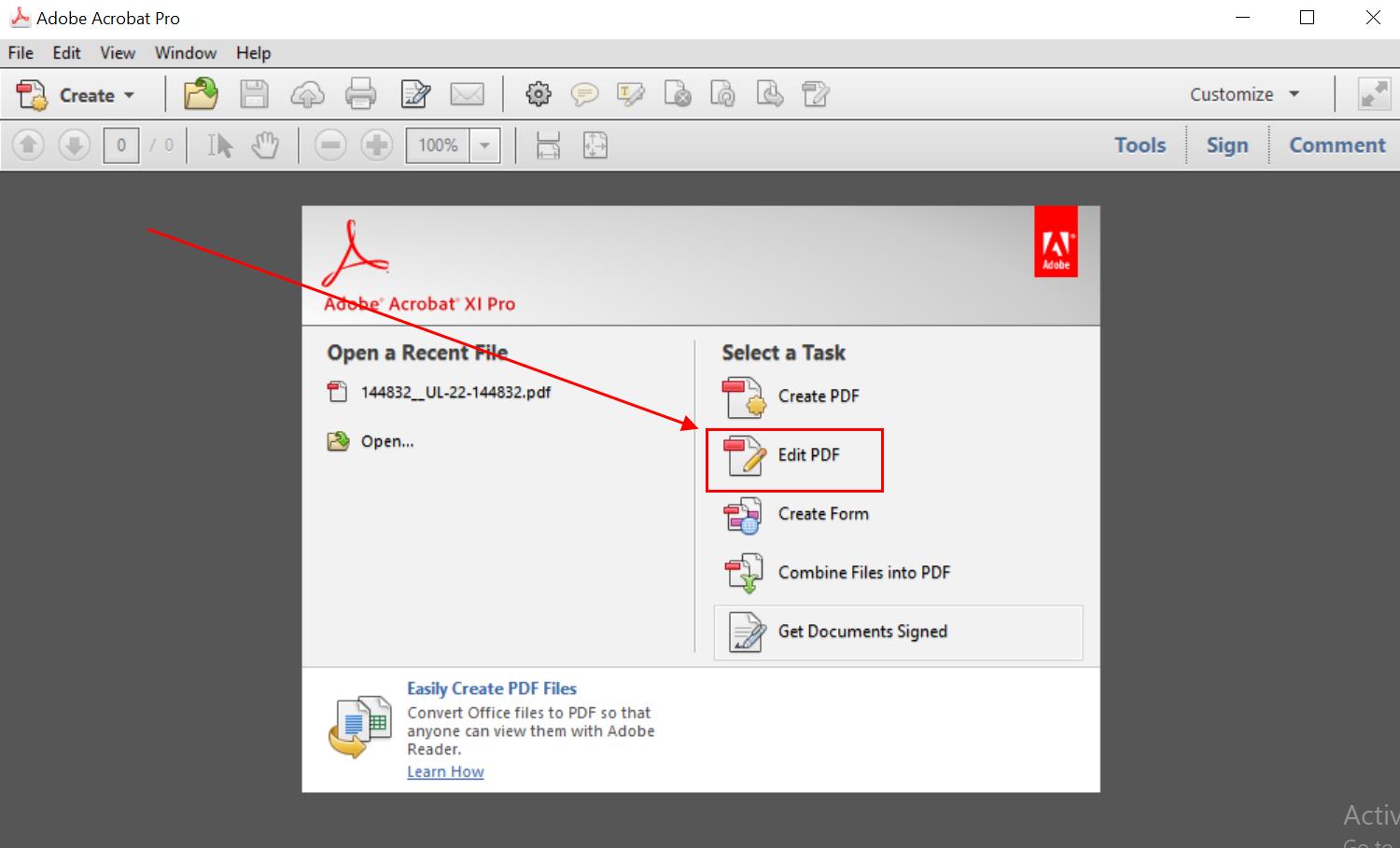Switch to the Tools panel
The height and width of the screenshot is (848, 1400).
click(x=1140, y=145)
